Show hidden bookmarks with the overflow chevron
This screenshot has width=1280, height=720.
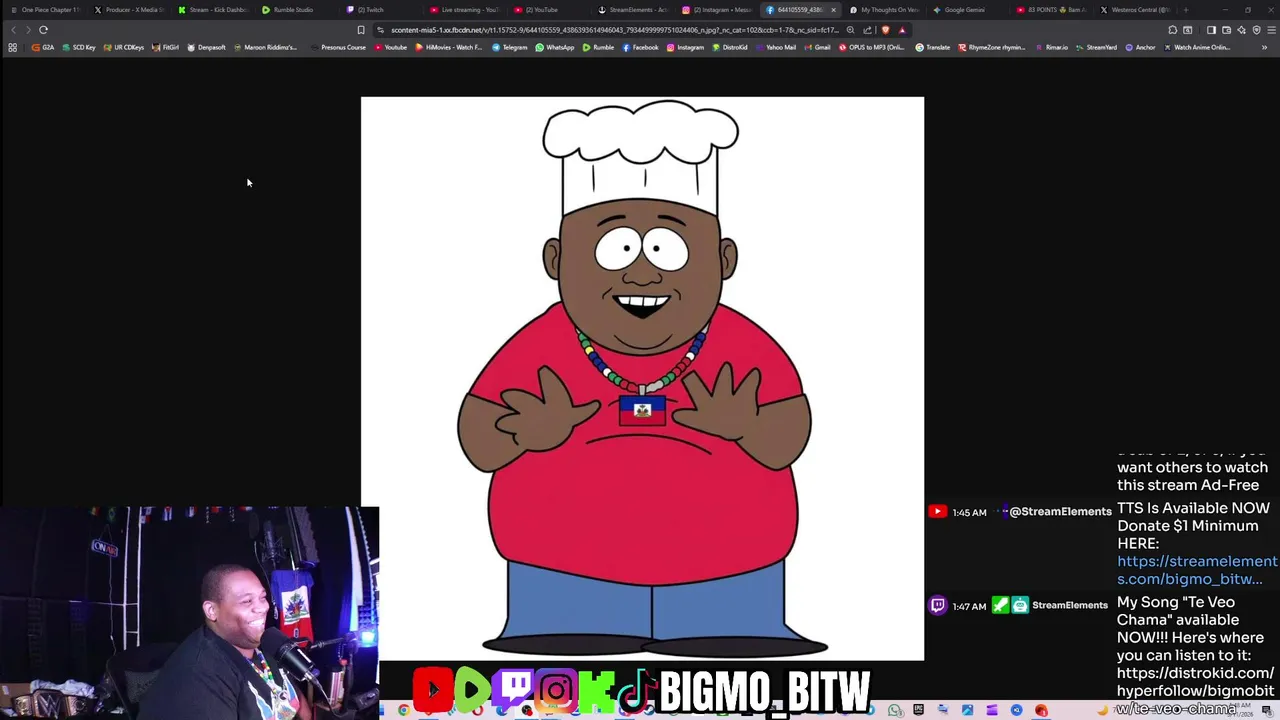(x=1264, y=47)
